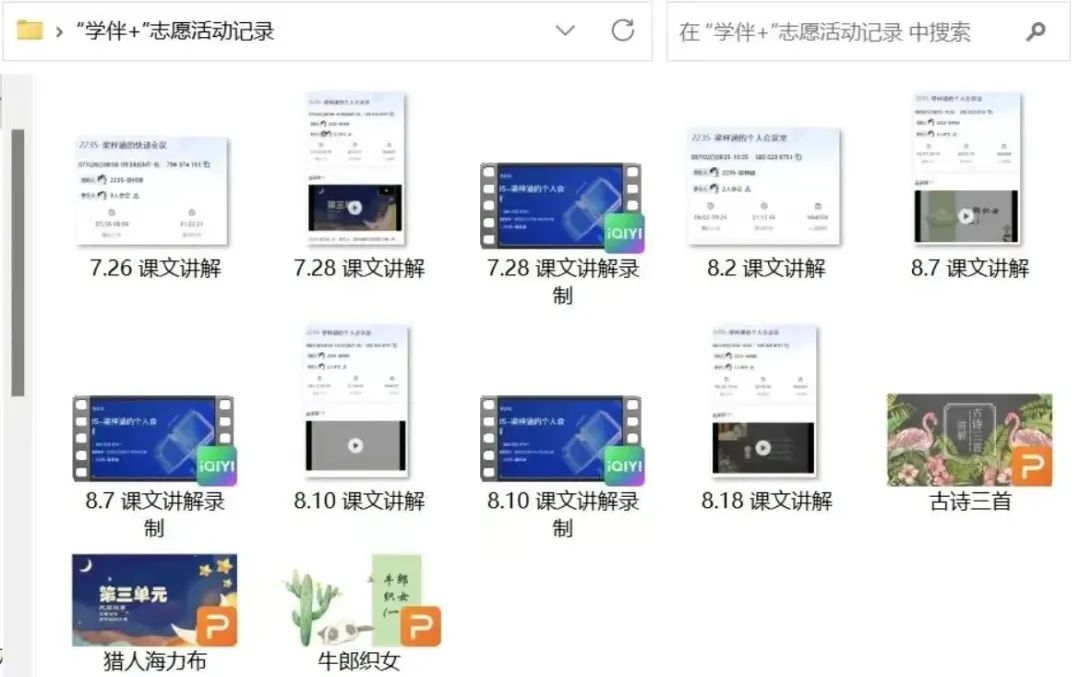
Task: Select the 8.7 课文讲解录制 video file
Action: tap(153, 439)
